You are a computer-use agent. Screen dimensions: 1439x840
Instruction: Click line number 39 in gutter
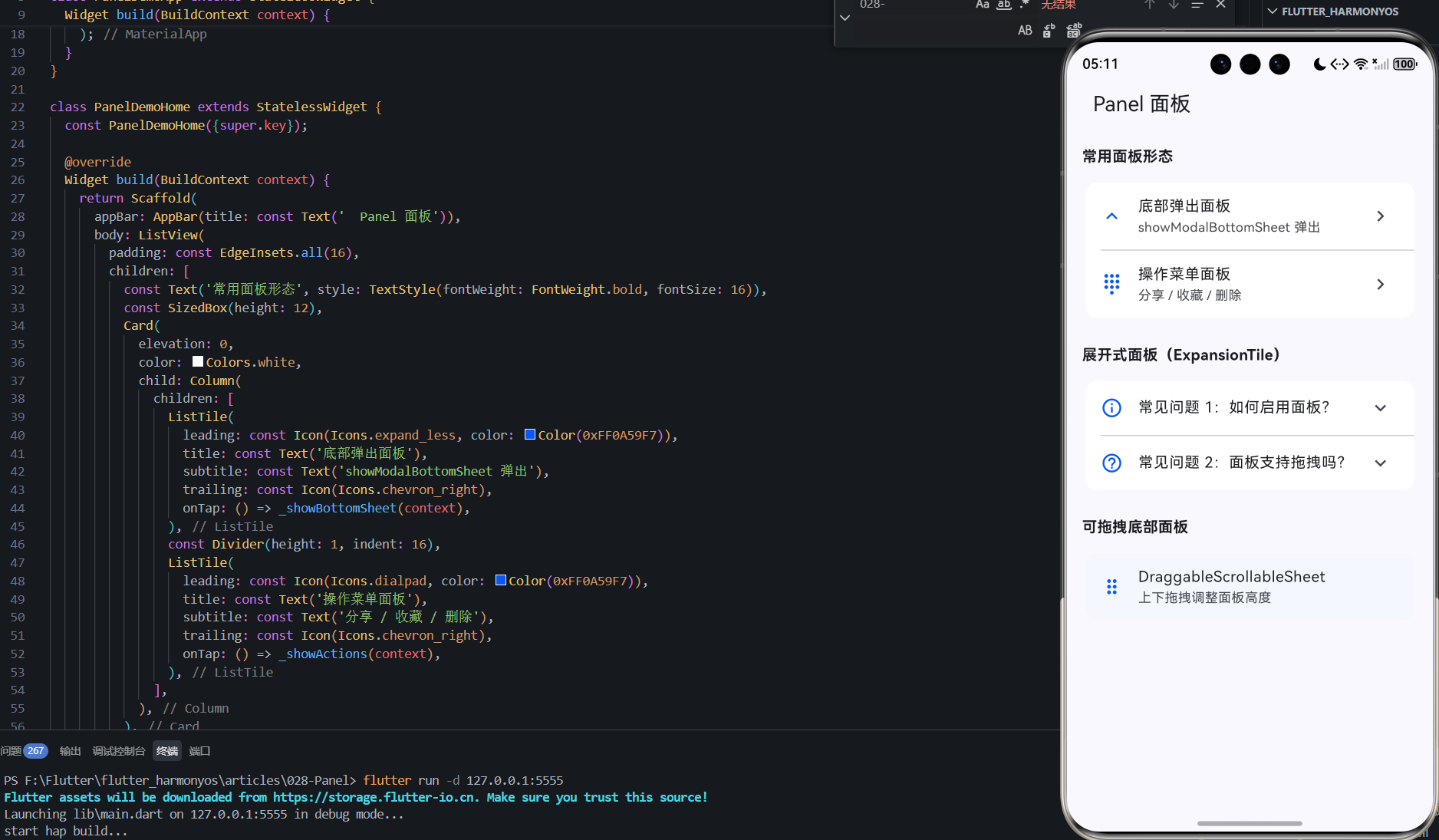pyautogui.click(x=18, y=417)
